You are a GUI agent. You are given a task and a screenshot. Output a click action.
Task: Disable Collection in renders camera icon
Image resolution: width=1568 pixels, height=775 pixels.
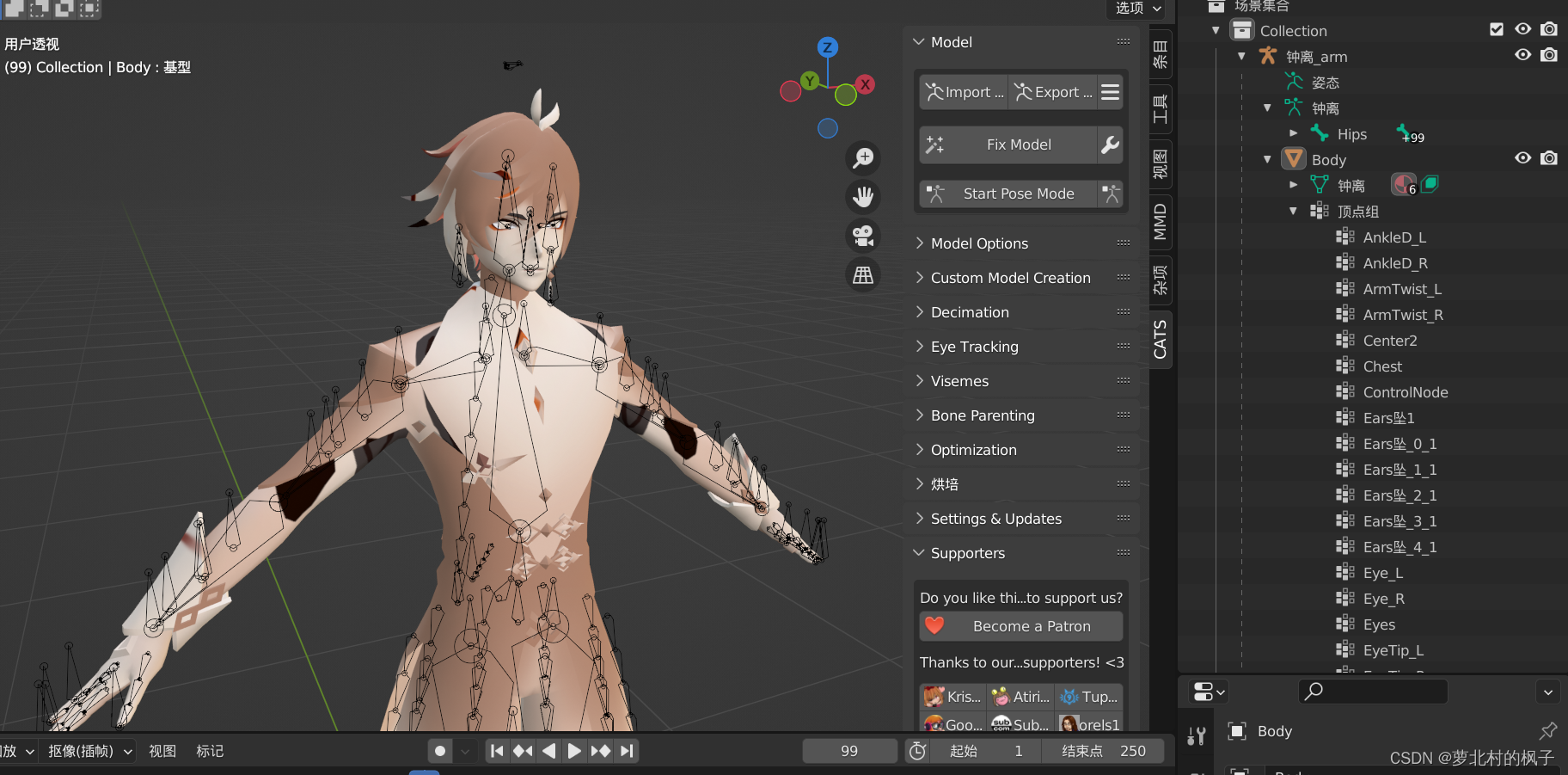(1549, 29)
